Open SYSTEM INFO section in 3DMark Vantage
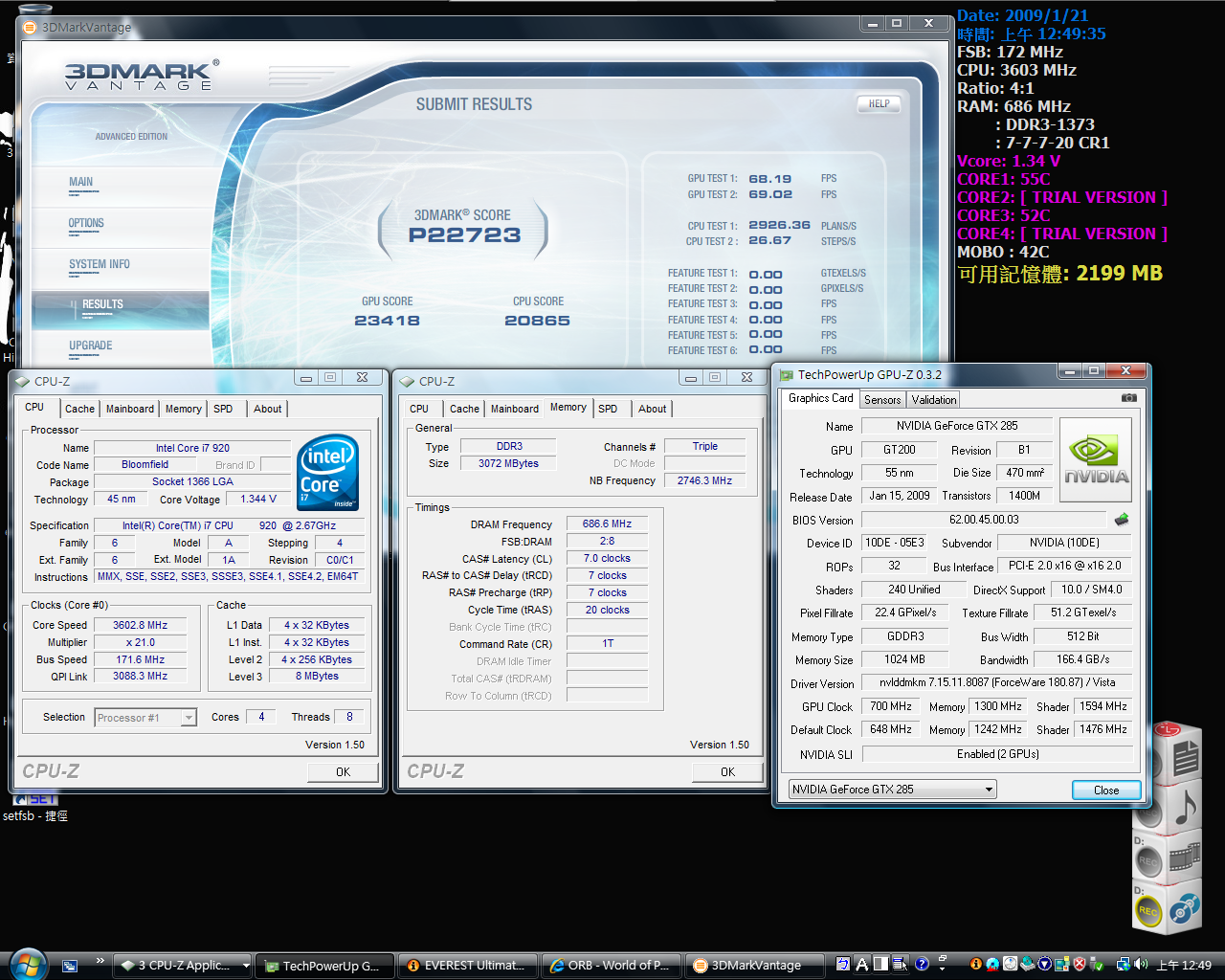The image size is (1225, 980). (100, 264)
